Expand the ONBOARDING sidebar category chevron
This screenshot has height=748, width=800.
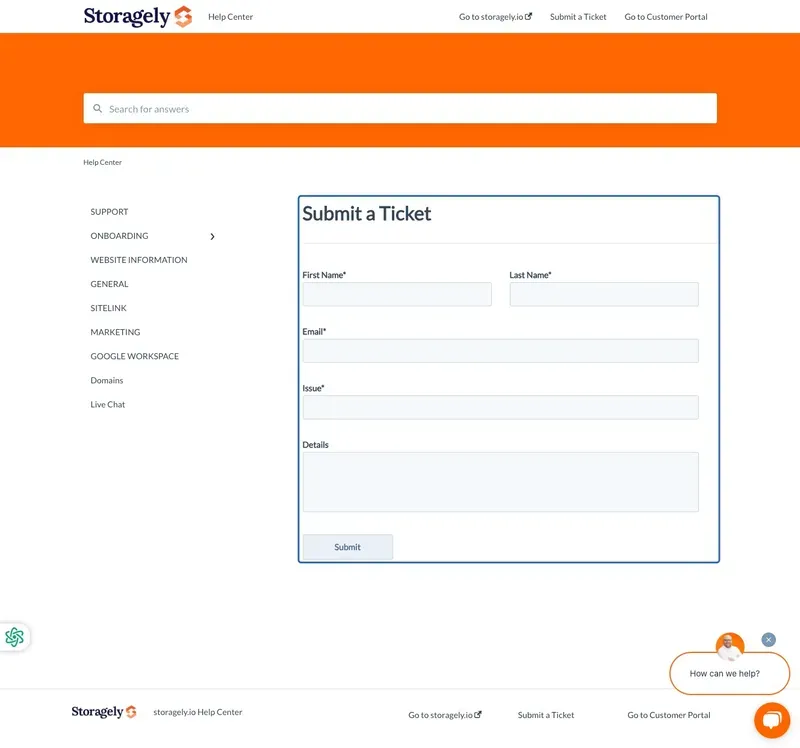pos(212,236)
